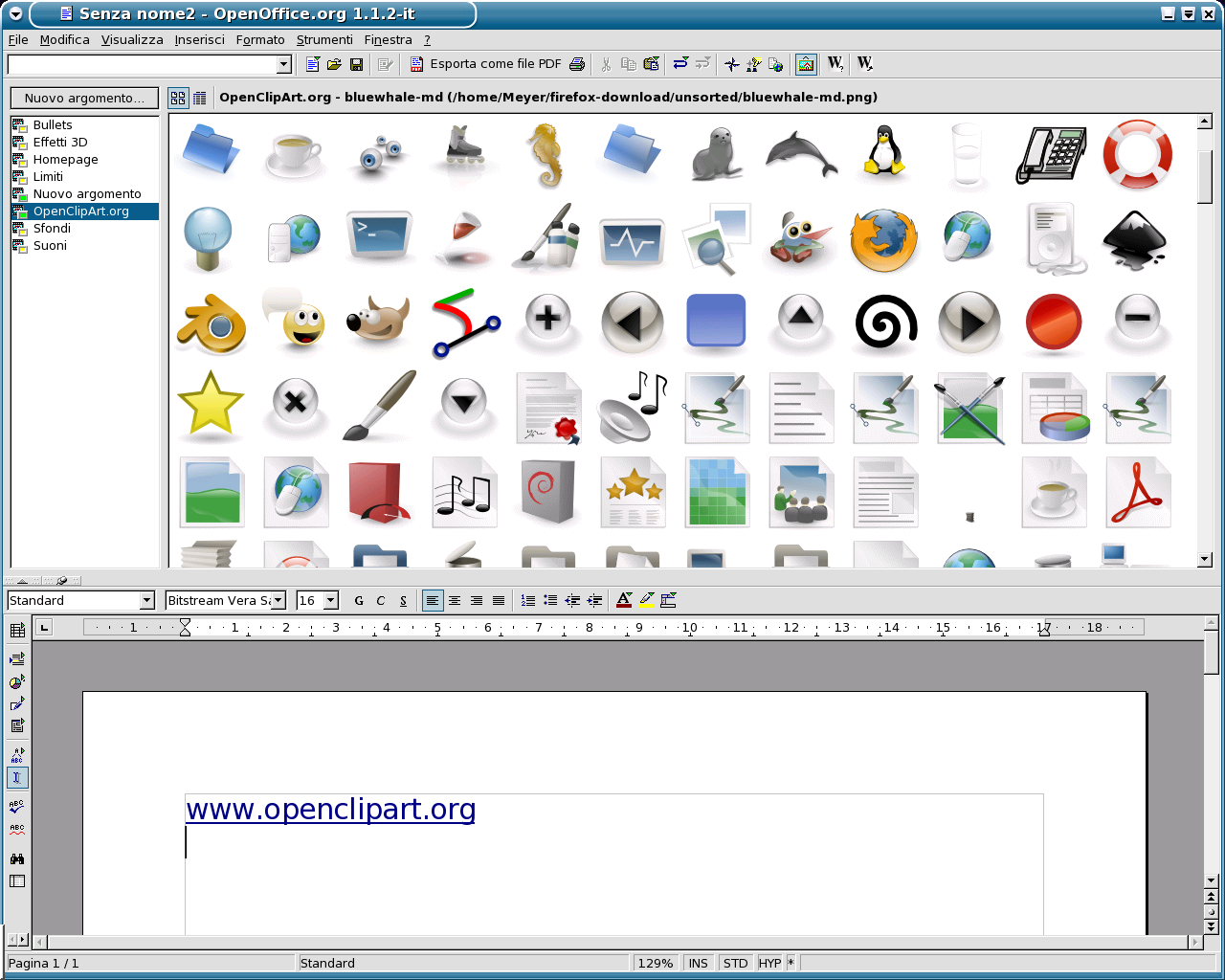Viewport: 1225px width, 980px height.
Task: Click the Nuovo argomento... button
Action: point(84,98)
